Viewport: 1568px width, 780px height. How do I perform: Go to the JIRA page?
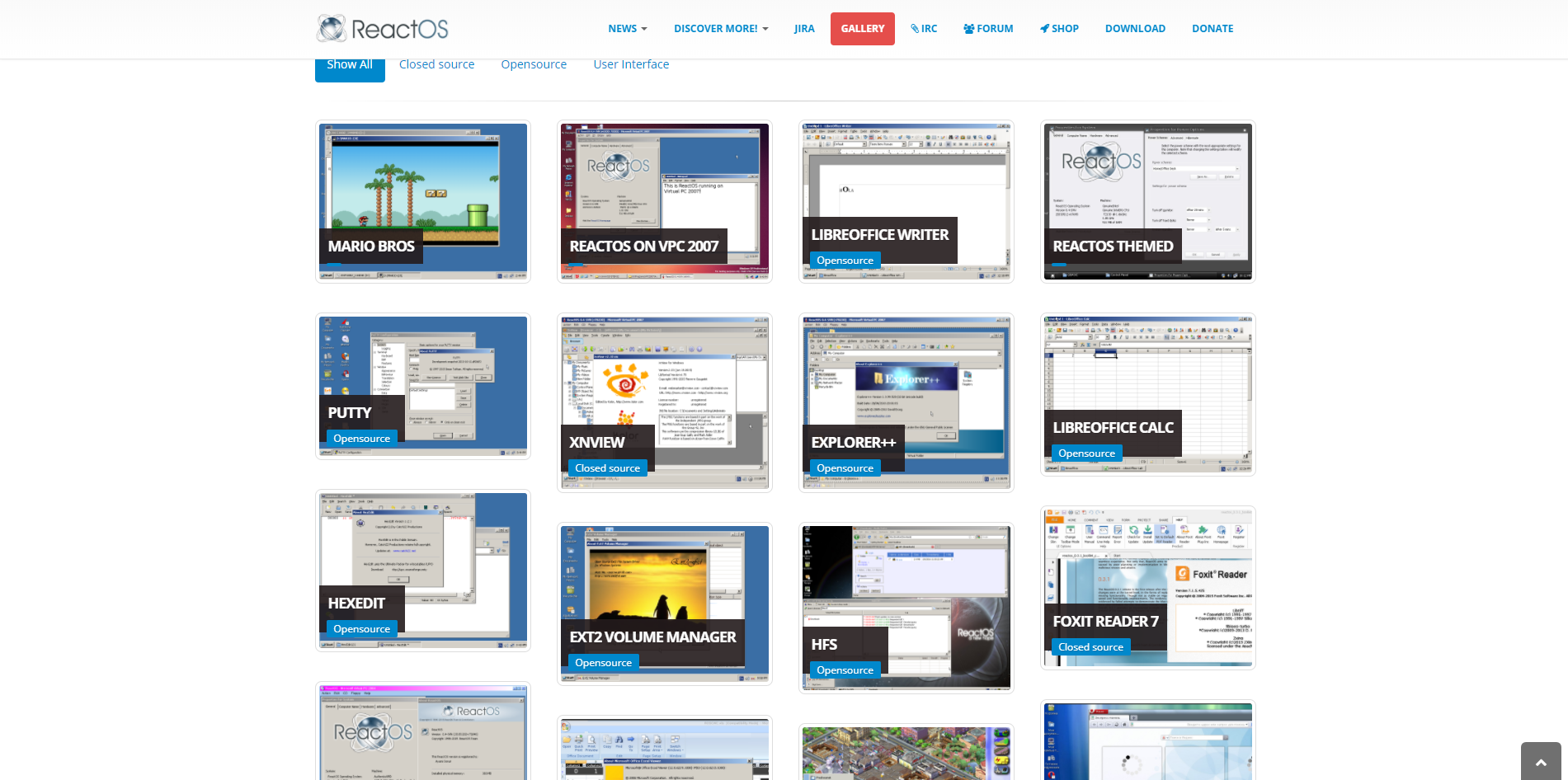pyautogui.click(x=804, y=29)
